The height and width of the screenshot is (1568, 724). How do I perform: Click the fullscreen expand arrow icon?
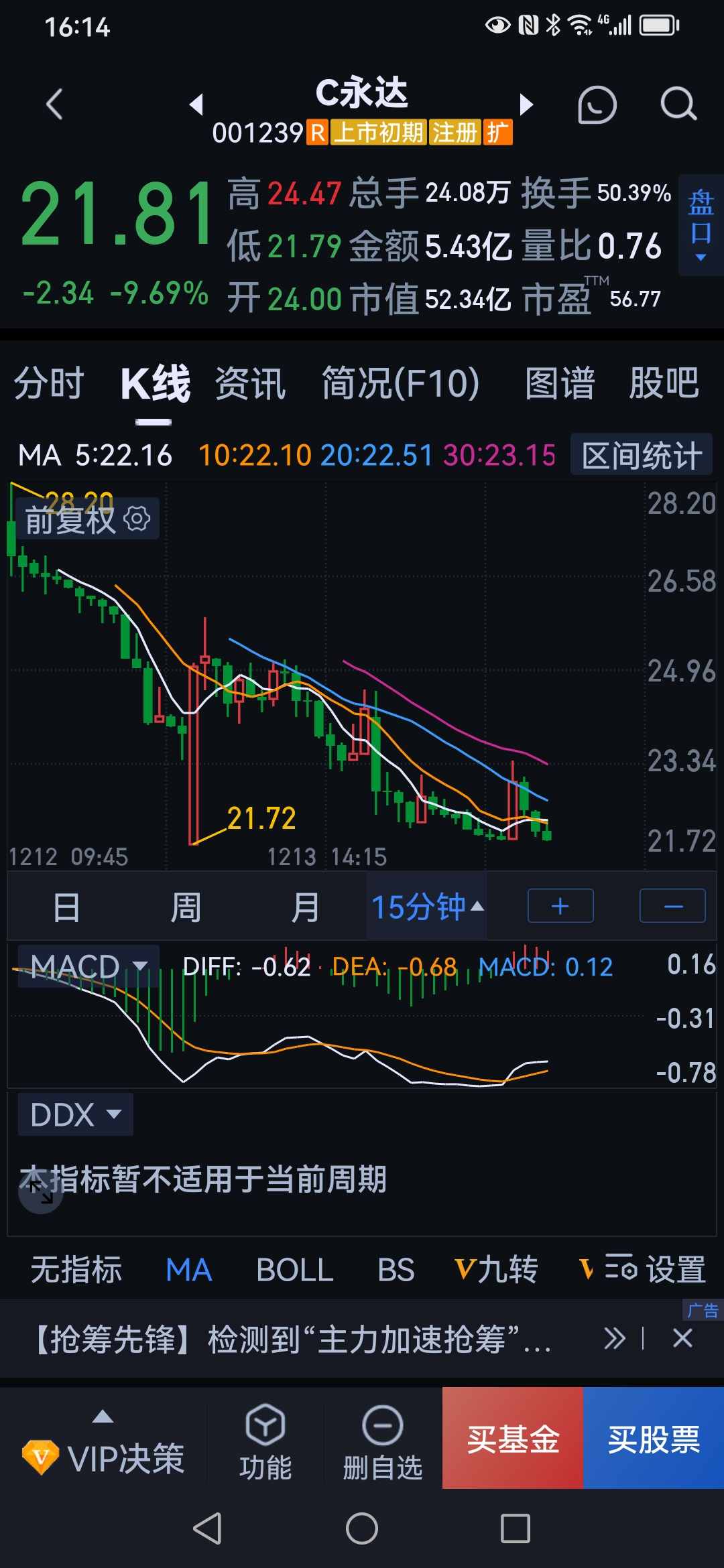pos(41,1191)
